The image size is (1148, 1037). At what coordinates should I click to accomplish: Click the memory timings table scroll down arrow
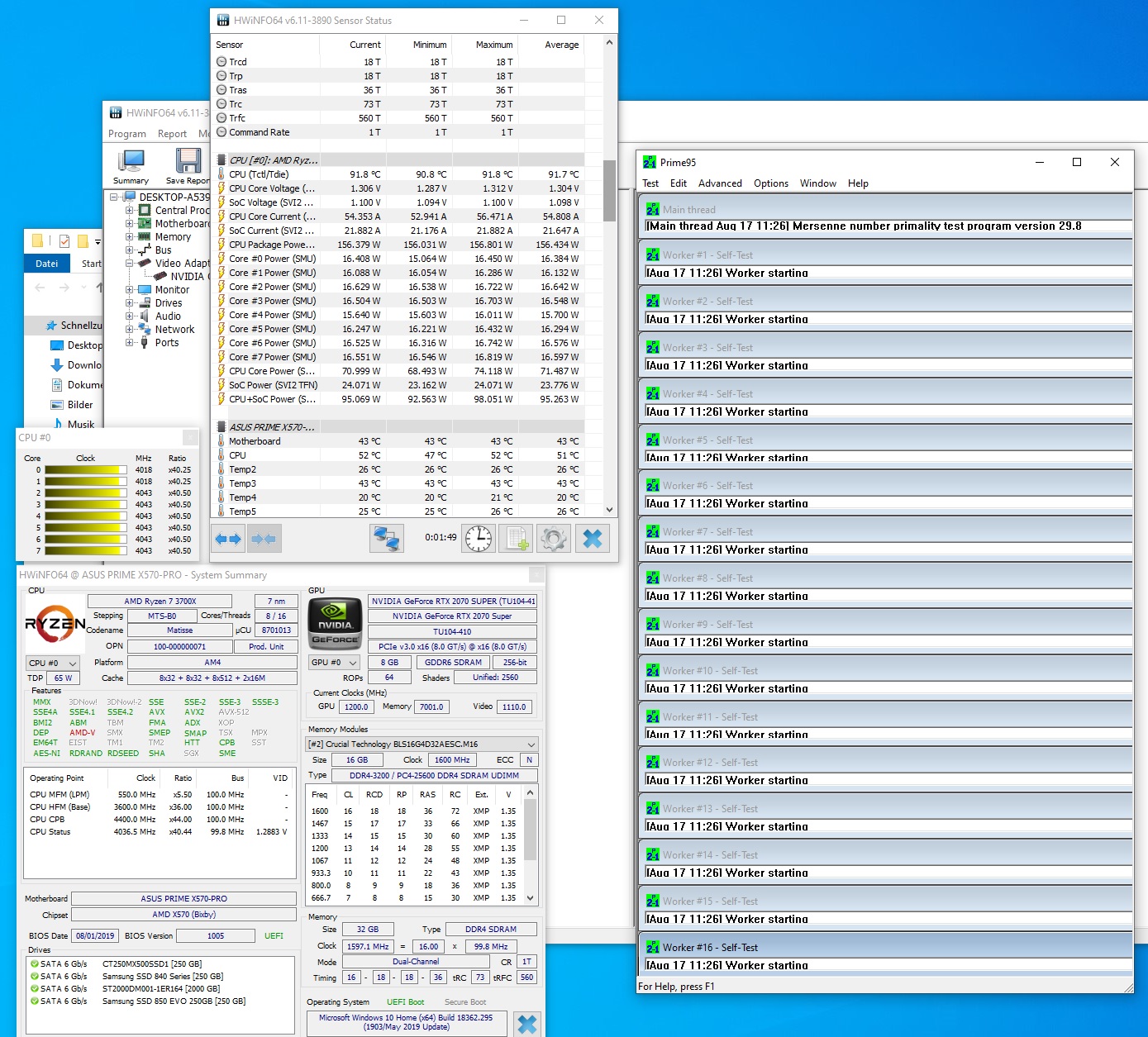click(x=531, y=898)
